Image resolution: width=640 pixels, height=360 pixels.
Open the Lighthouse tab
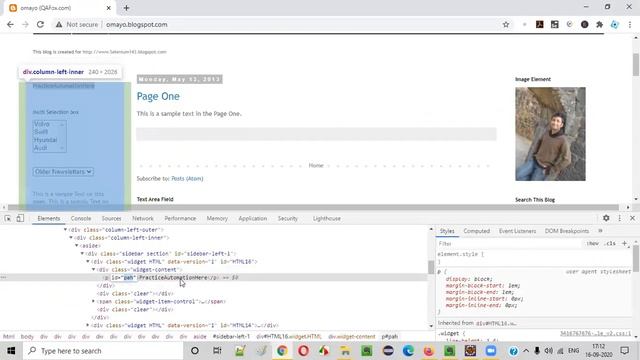[x=327, y=219]
